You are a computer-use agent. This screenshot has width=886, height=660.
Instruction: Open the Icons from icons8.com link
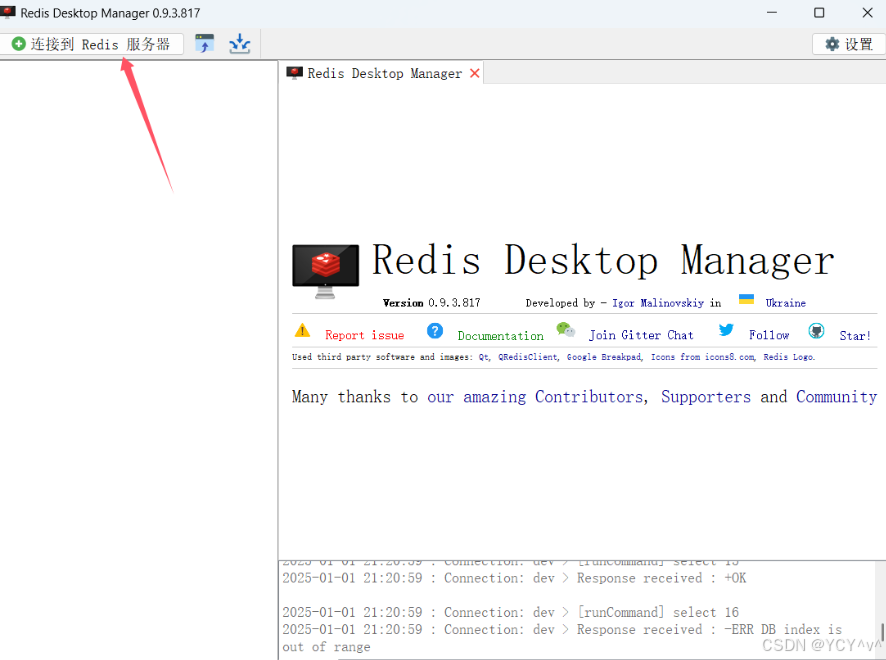point(703,357)
